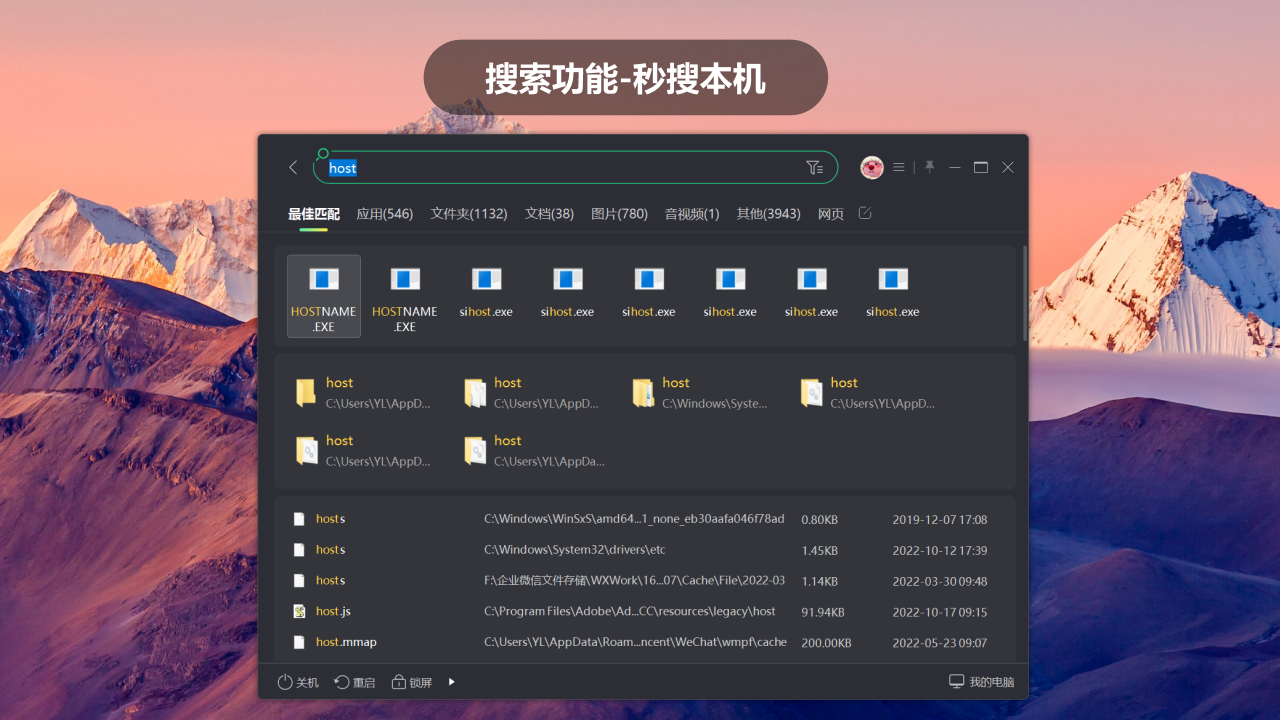1280x720 pixels.
Task: Select the HOSTNAME.EXE result thumbnail
Action: click(323, 295)
